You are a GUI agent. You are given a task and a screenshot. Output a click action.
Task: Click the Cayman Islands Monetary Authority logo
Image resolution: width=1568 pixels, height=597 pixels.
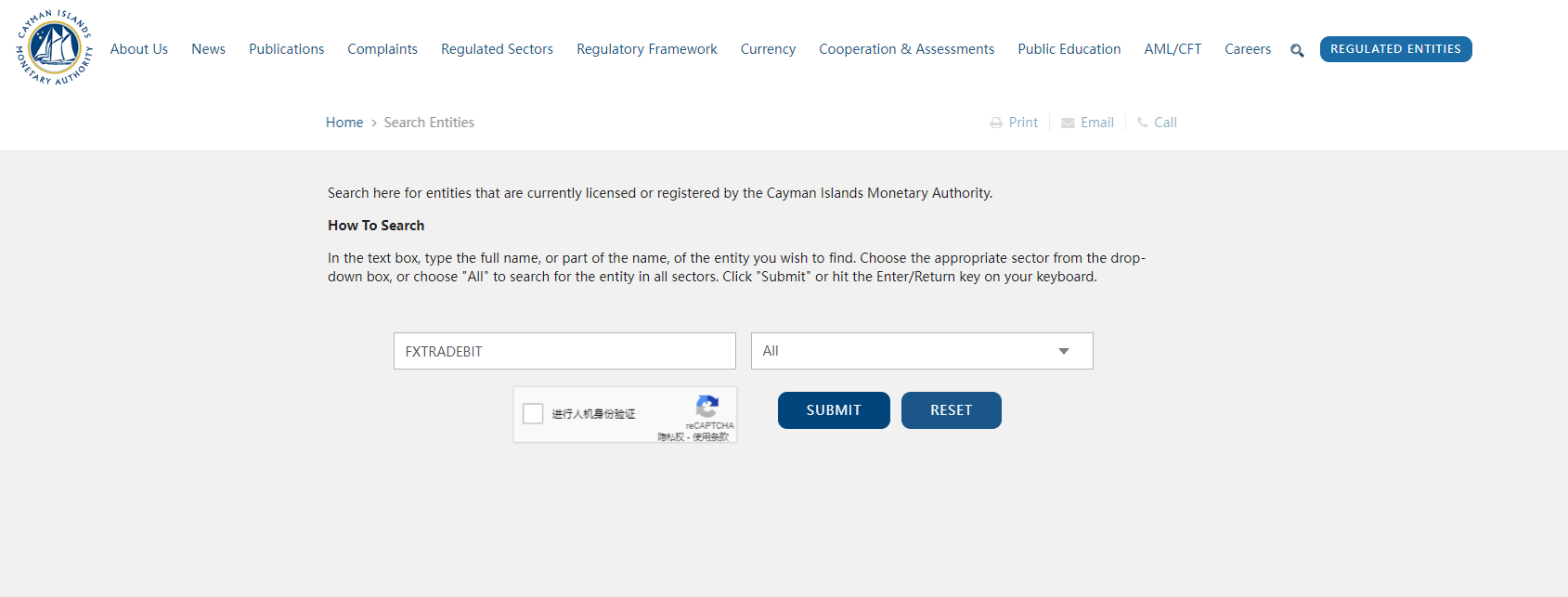point(55,48)
